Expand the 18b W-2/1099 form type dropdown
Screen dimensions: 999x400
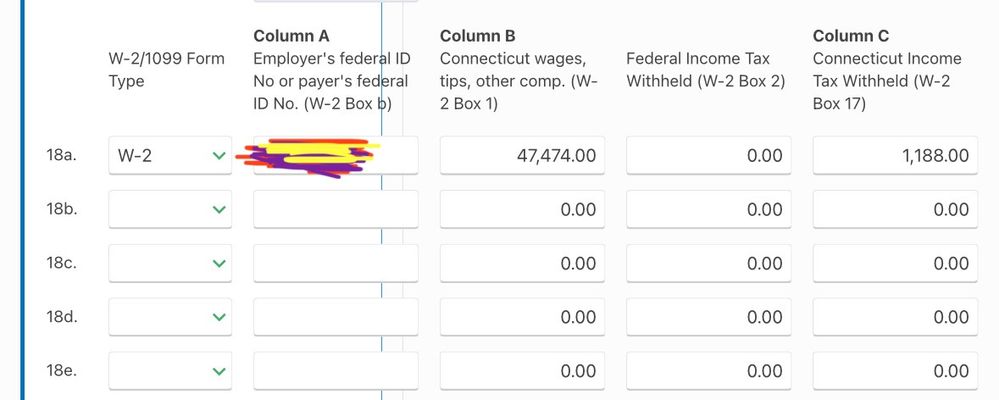coord(170,210)
